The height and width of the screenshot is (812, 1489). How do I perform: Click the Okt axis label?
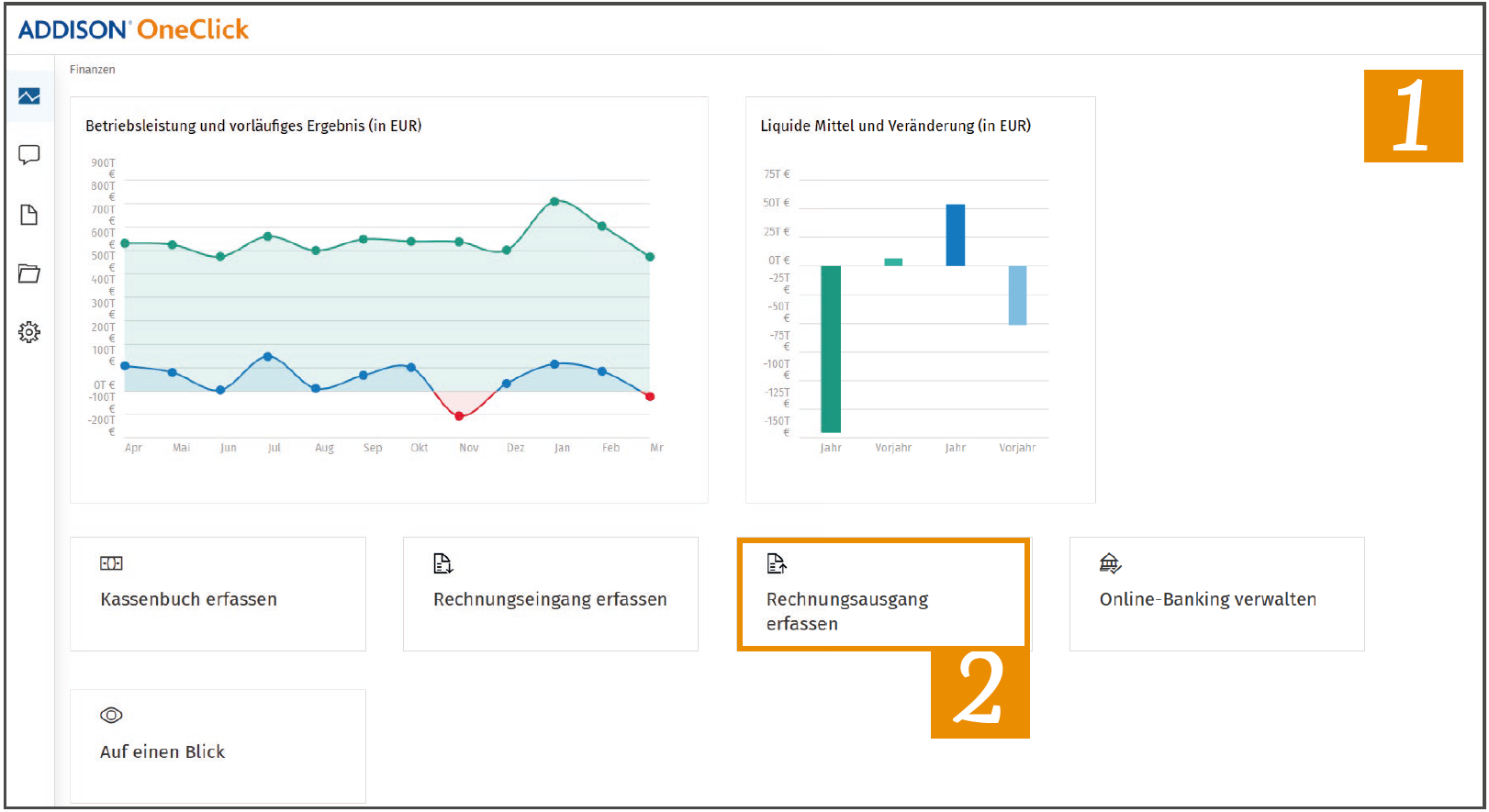pos(420,448)
